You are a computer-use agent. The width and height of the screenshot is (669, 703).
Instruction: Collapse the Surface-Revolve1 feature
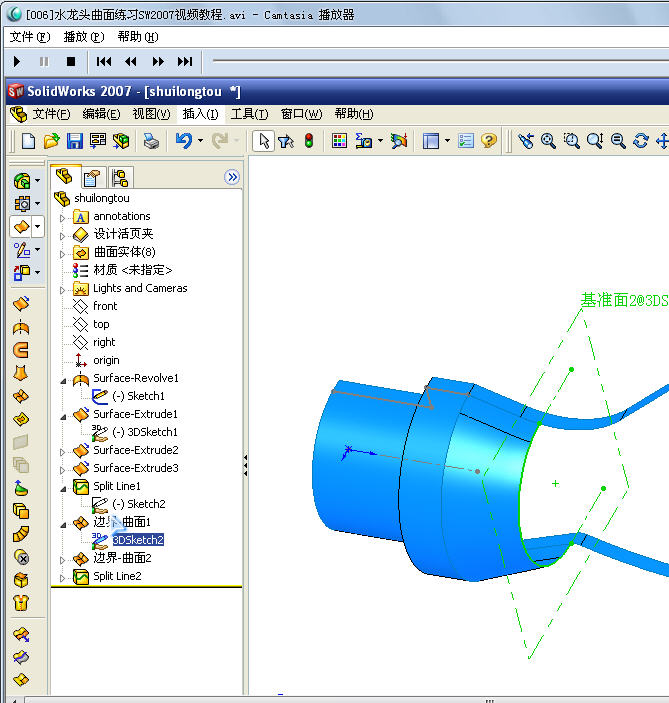[63, 381]
